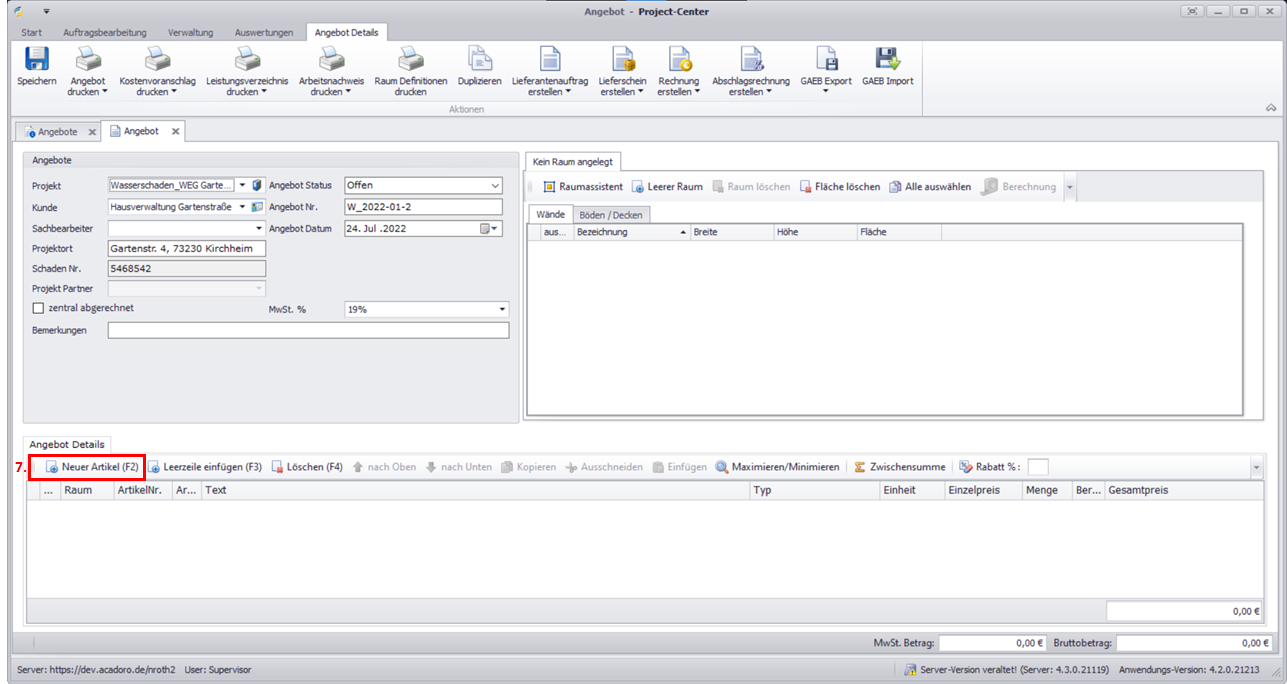The height and width of the screenshot is (684, 1287).
Task: Click Leerzeile einfügen (F3) button
Action: coord(205,467)
